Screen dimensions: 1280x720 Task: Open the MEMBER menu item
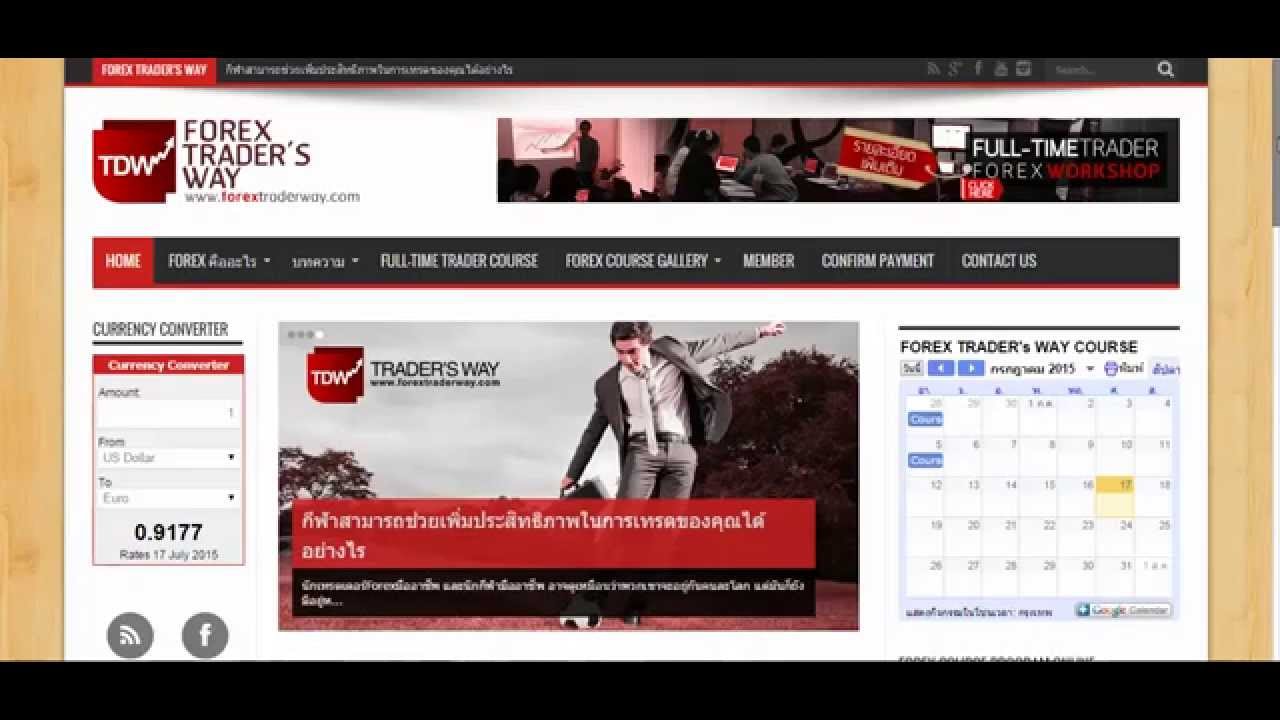coord(768,261)
